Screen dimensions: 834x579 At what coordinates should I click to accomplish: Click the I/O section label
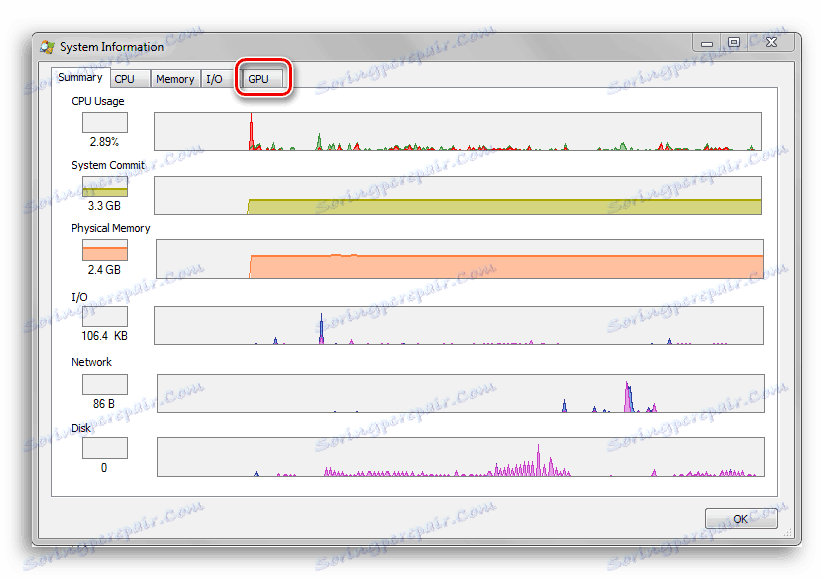point(79,297)
